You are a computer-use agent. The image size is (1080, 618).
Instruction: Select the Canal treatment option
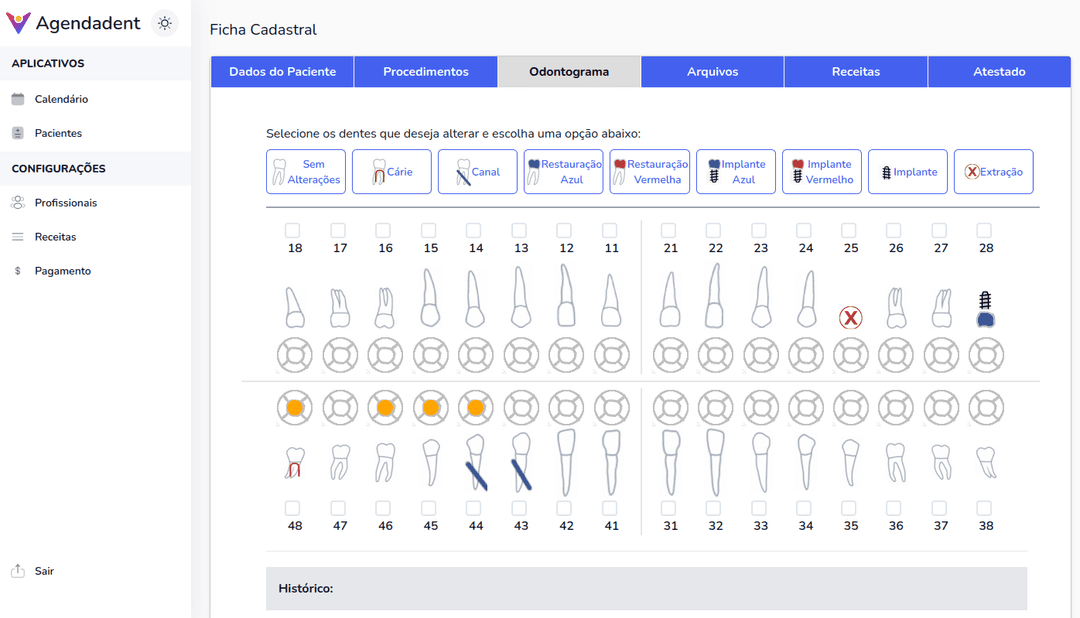[x=477, y=171]
